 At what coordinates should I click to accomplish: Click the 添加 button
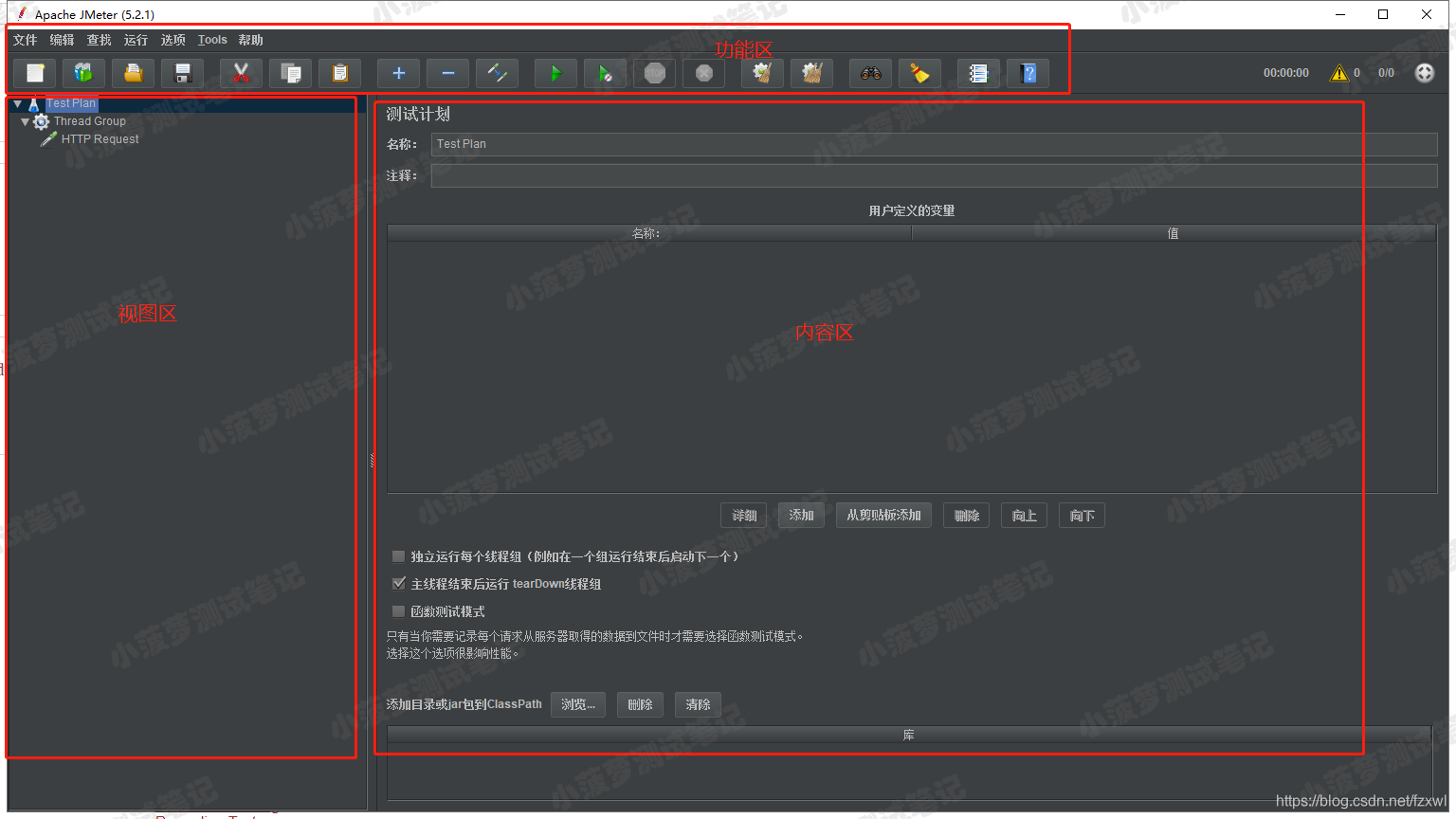coord(802,516)
